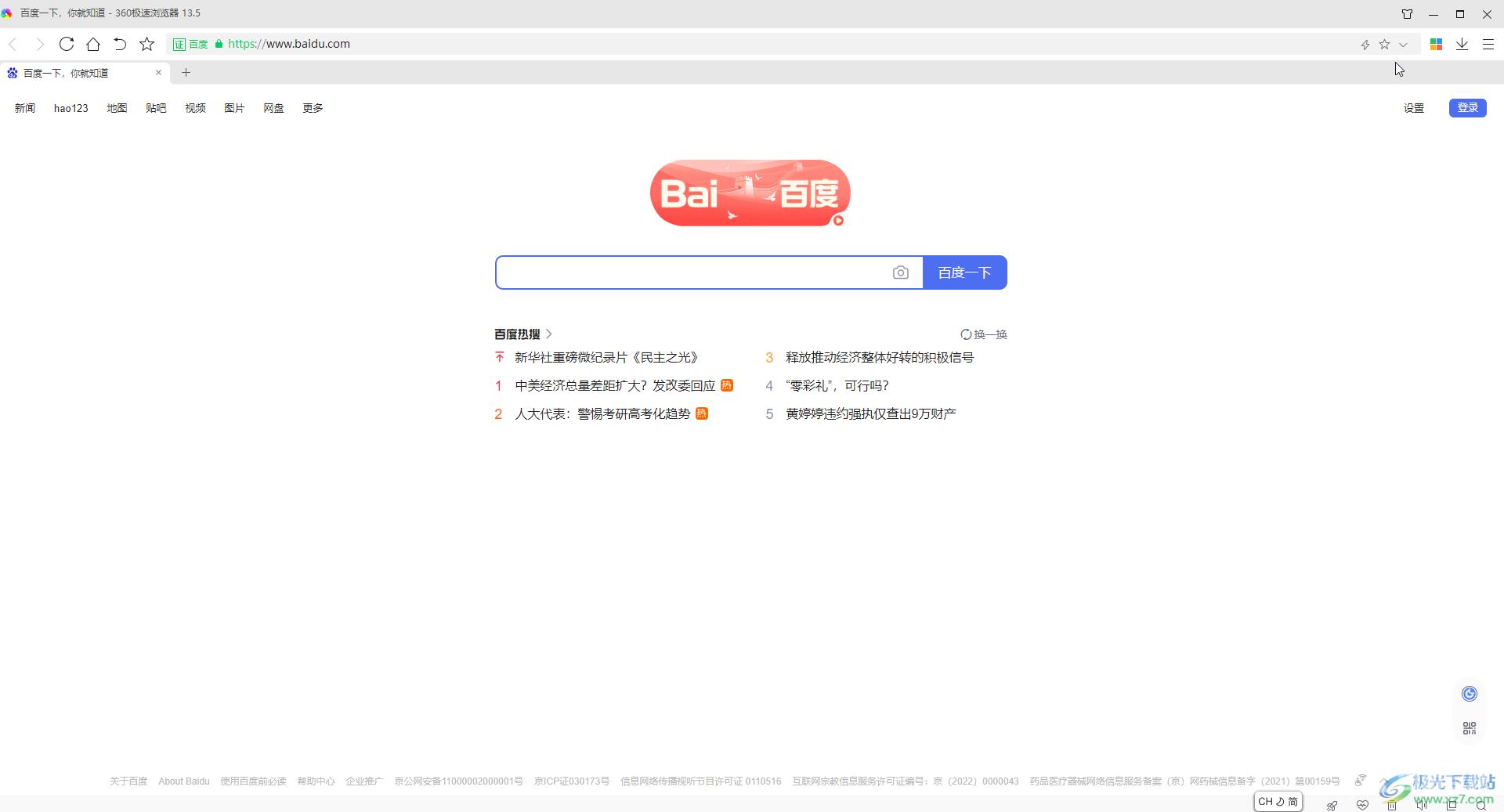Open 关于百度 footer link
Viewport: 1504px width, 812px height.
point(128,781)
